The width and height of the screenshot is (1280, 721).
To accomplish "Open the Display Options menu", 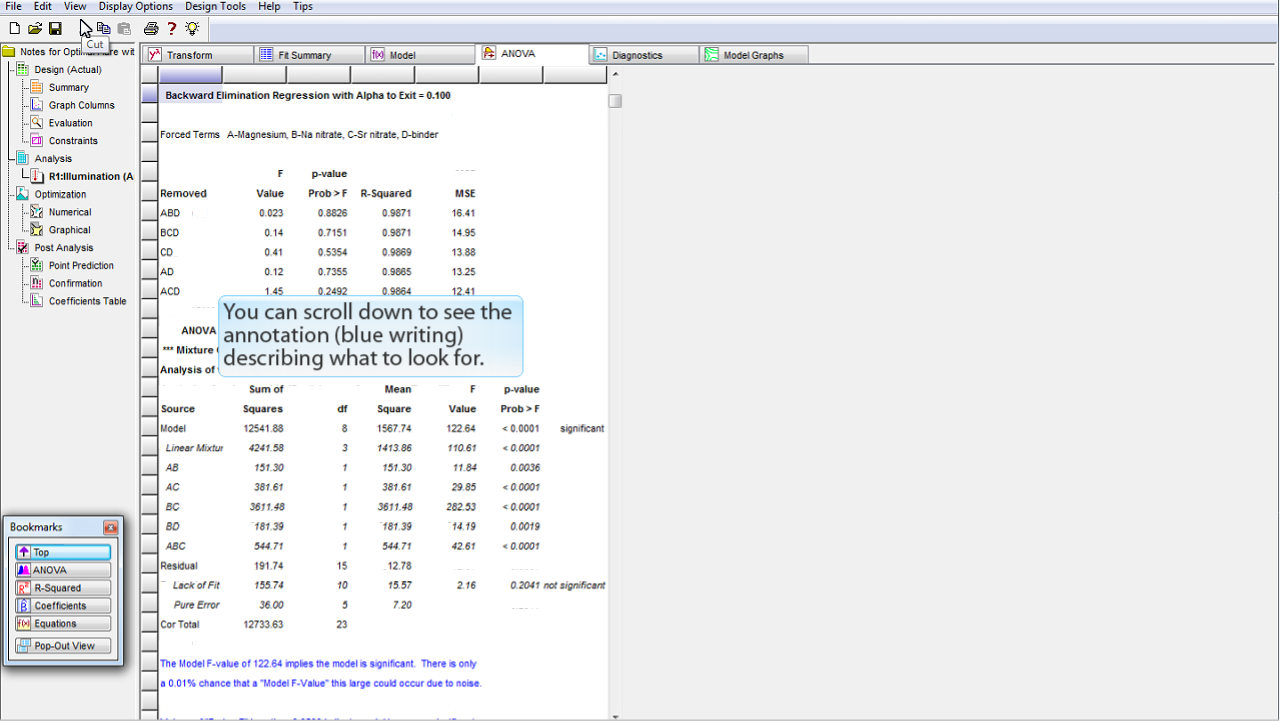I will coord(135,6).
